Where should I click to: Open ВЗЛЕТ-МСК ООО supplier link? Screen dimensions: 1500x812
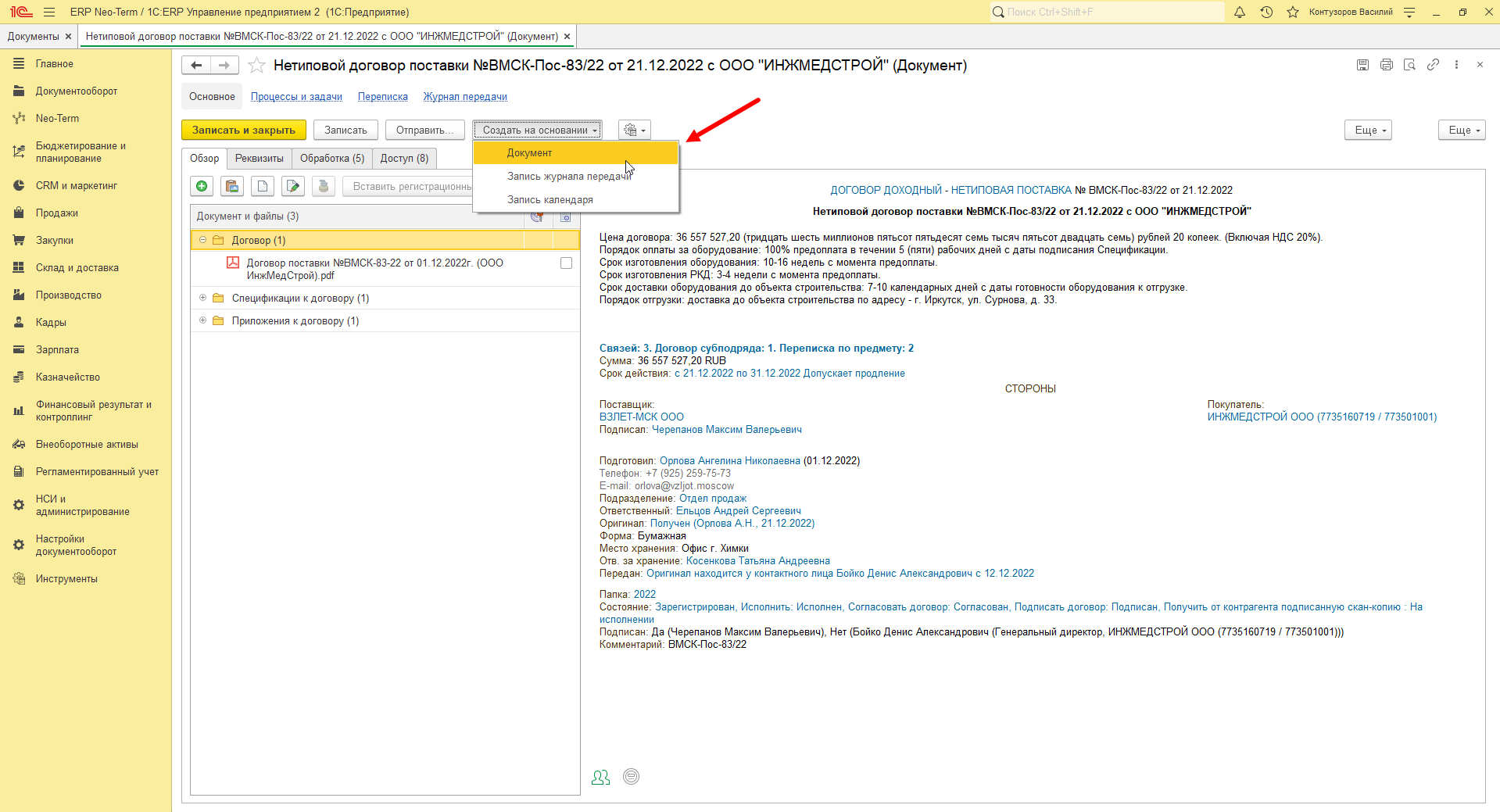coord(642,417)
